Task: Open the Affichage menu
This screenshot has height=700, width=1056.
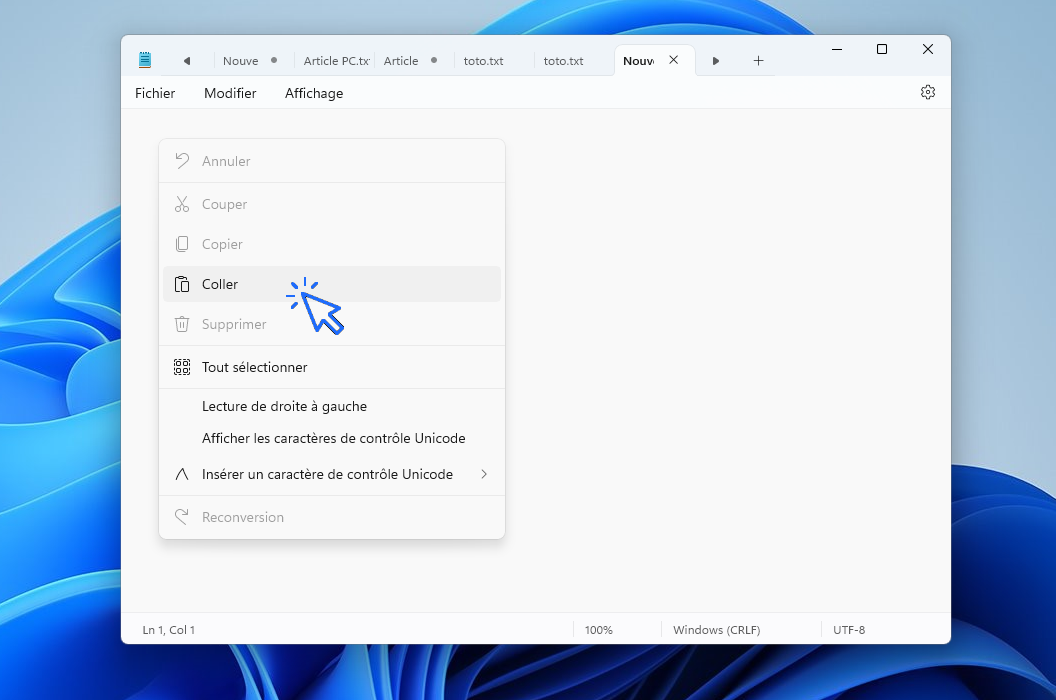Action: point(314,93)
